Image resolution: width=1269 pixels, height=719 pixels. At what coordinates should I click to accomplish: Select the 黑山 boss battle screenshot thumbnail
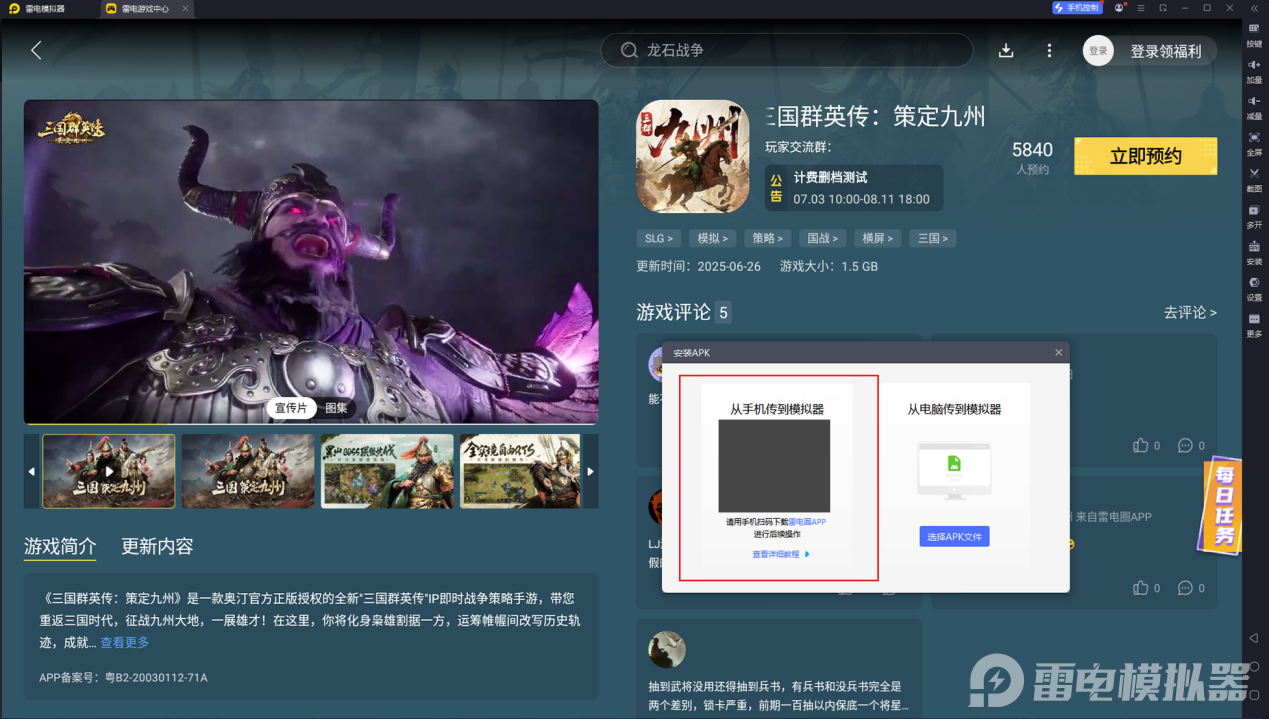387,471
